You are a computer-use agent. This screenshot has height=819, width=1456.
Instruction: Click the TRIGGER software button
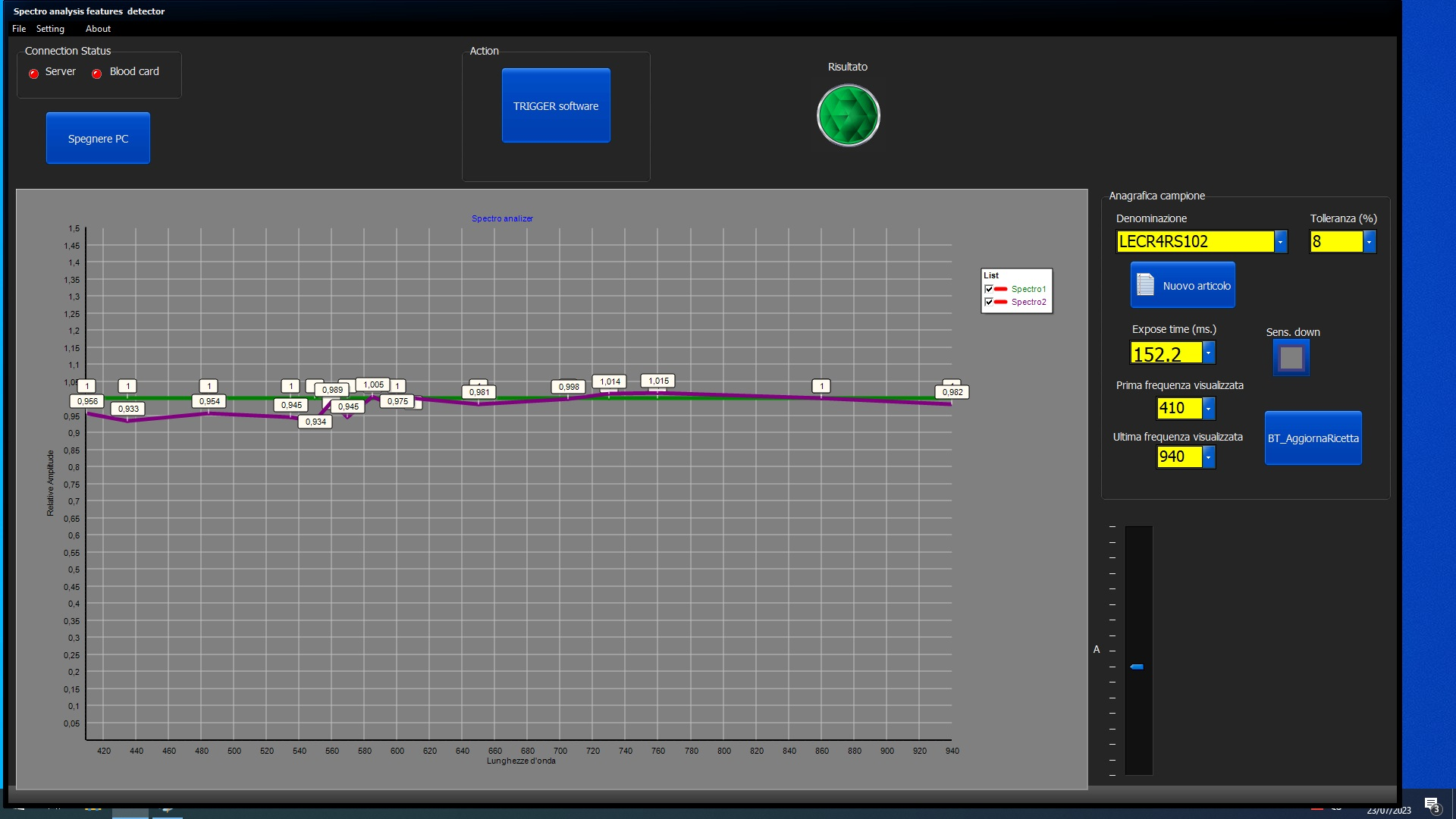[x=556, y=105]
